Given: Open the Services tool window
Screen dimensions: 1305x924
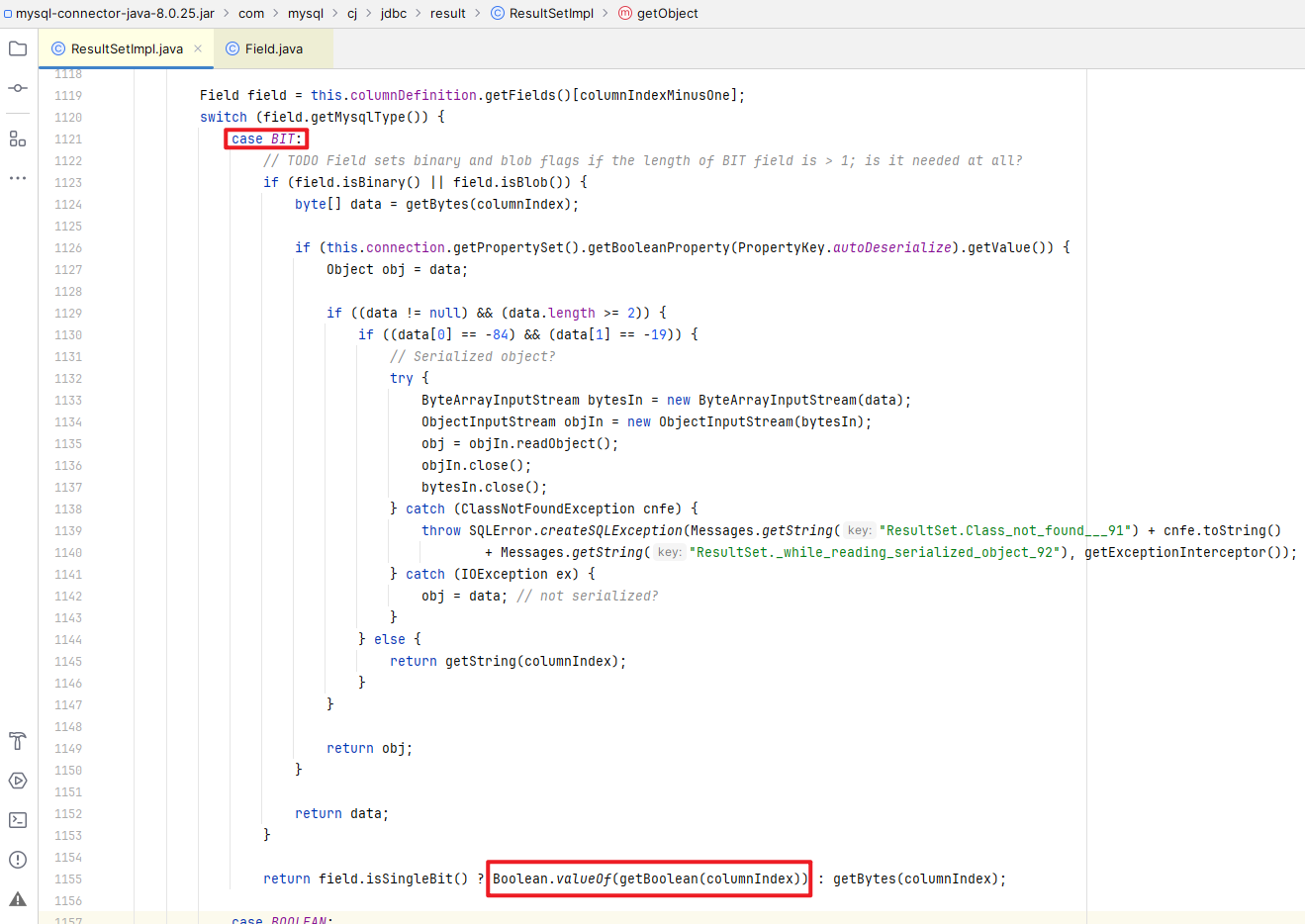Looking at the screenshot, I should 18,781.
